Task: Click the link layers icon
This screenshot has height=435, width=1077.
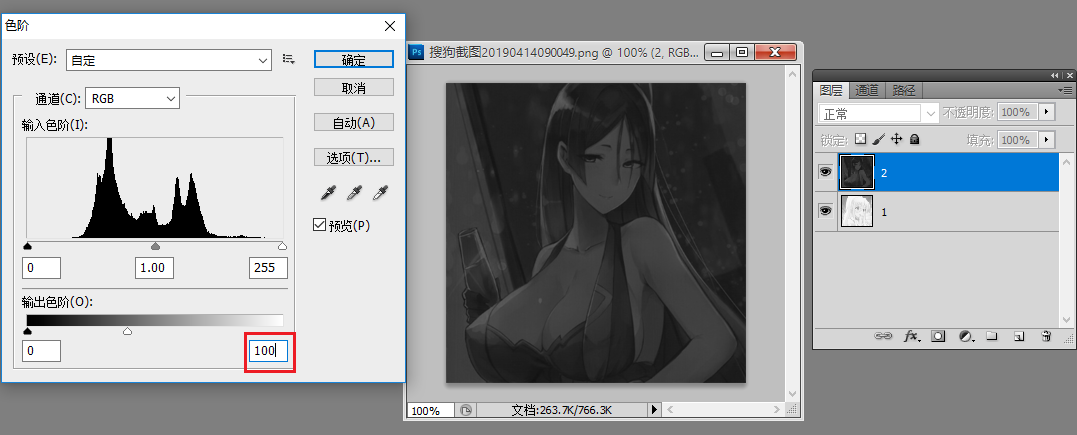Action: pyautogui.click(x=883, y=336)
